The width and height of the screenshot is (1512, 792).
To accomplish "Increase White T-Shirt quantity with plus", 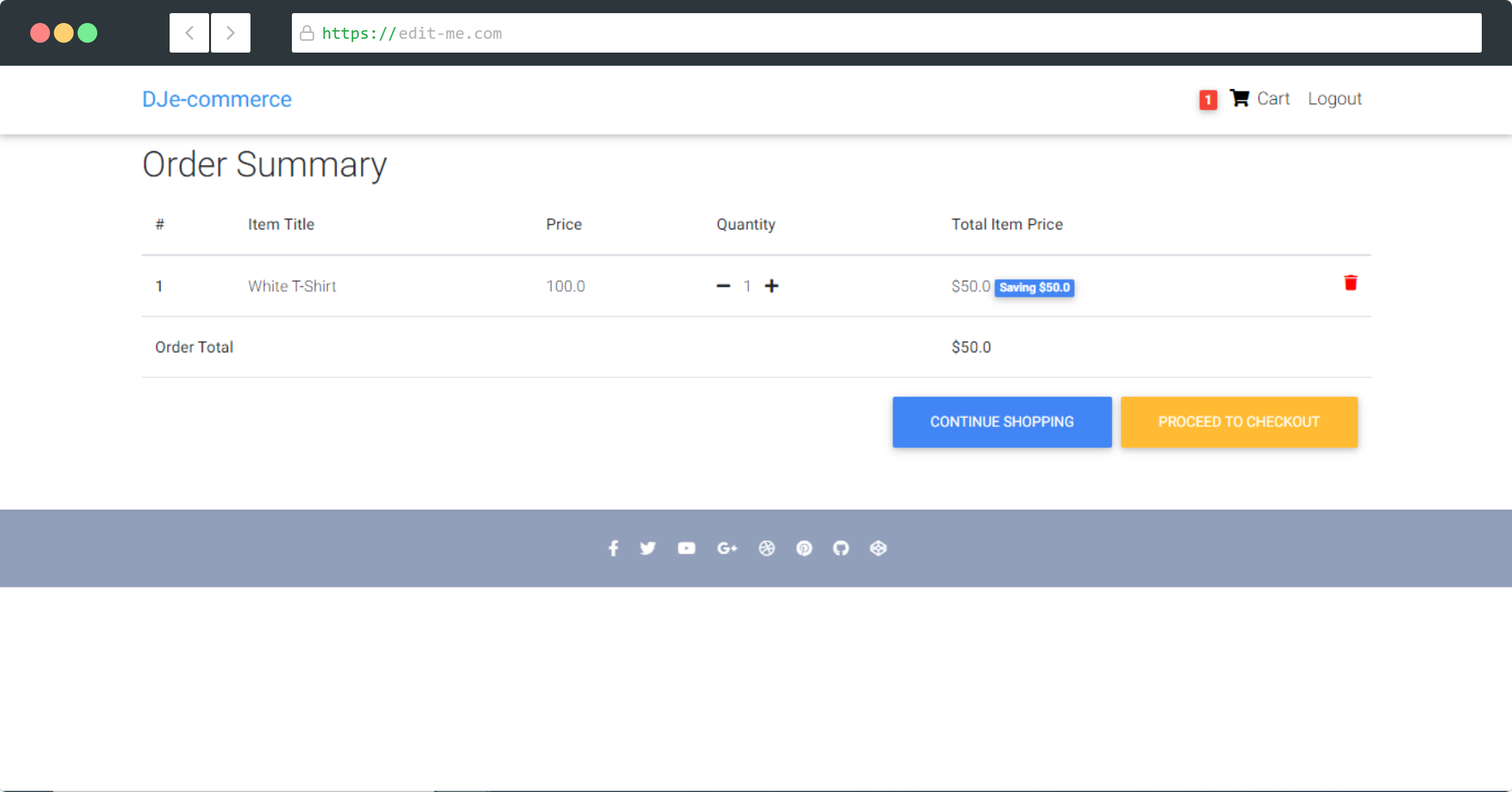I will [772, 286].
